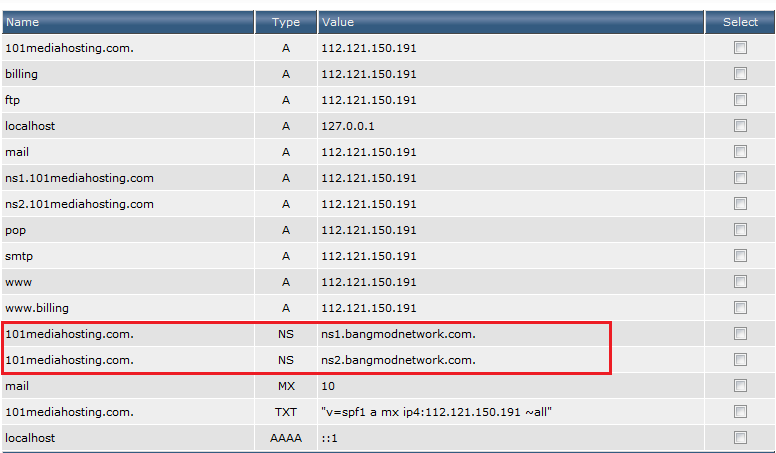Select the TXT spf record checkbox
The width and height of the screenshot is (776, 453).
pyautogui.click(x=740, y=411)
